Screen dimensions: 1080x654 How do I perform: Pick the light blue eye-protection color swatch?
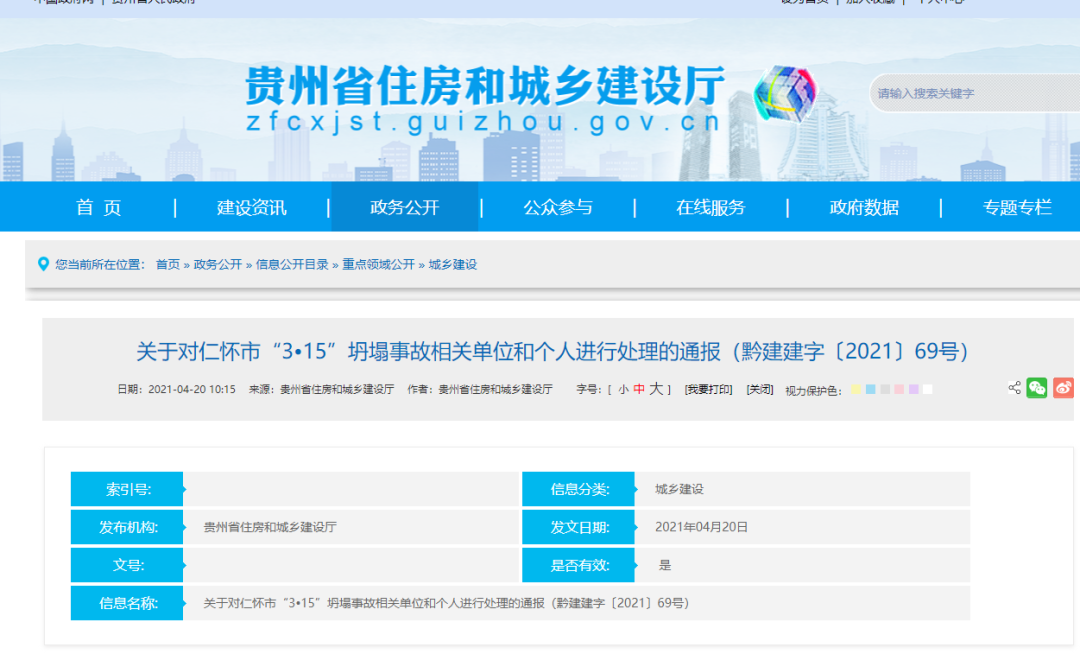[x=871, y=389]
